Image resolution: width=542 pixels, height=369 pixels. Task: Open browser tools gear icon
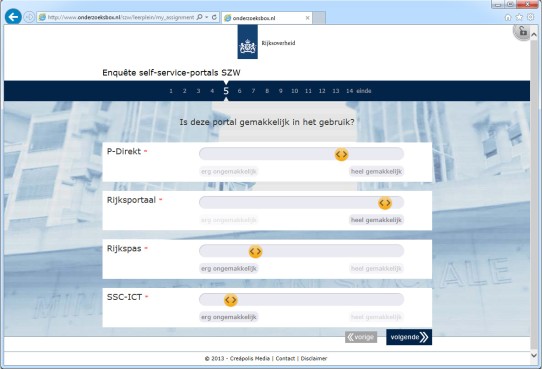coord(531,17)
